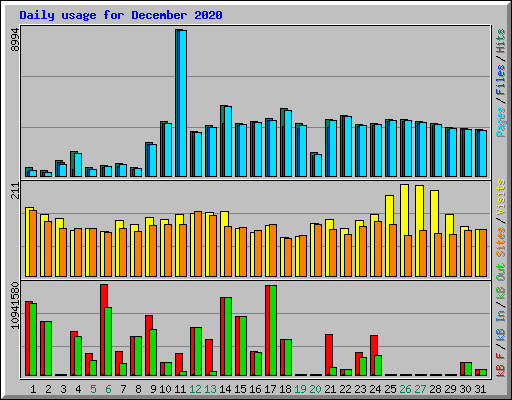The height and width of the screenshot is (400, 512).
Task: Click the orange sites bar for day 1
Action: click(33, 243)
